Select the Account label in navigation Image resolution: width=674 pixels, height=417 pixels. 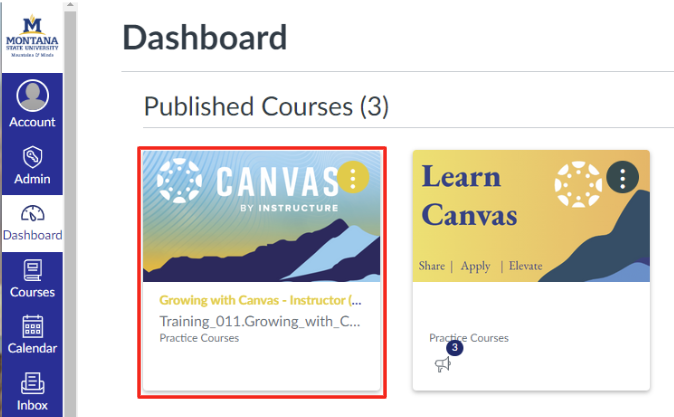tap(32, 122)
